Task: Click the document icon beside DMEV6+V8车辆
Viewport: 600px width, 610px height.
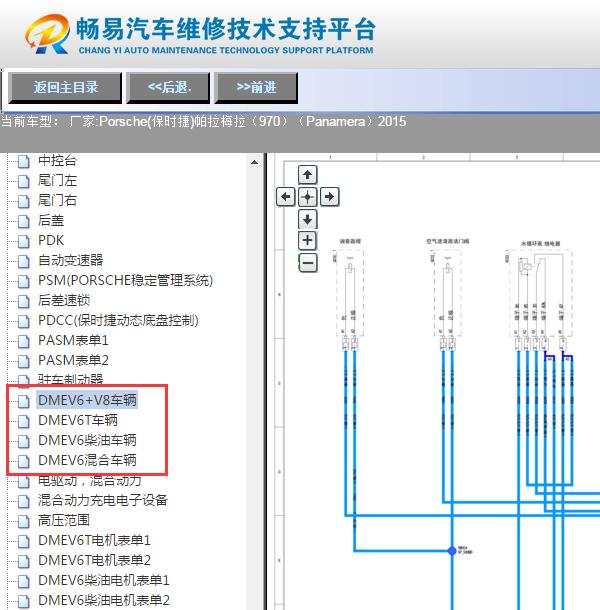Action: [24, 401]
